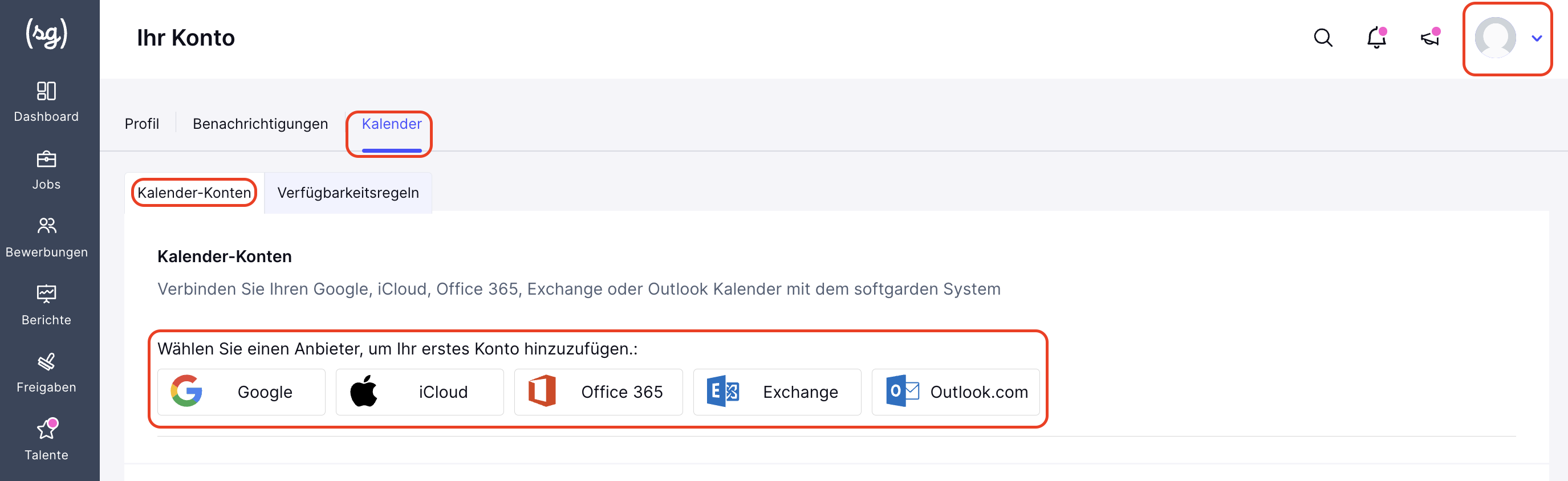Click the search magnifier icon
Viewport: 1568px width, 481px height.
point(1323,38)
